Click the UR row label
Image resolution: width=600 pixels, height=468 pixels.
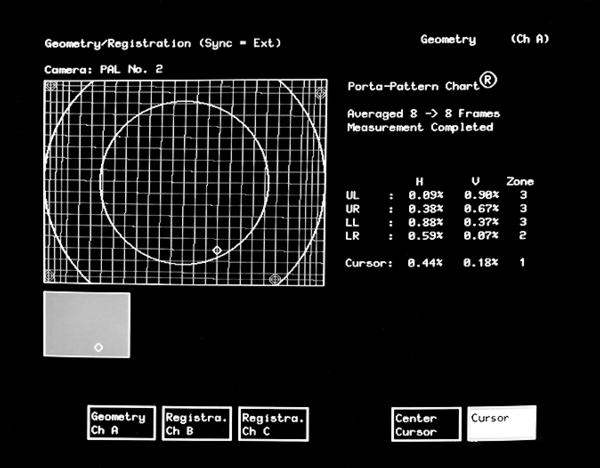click(352, 209)
